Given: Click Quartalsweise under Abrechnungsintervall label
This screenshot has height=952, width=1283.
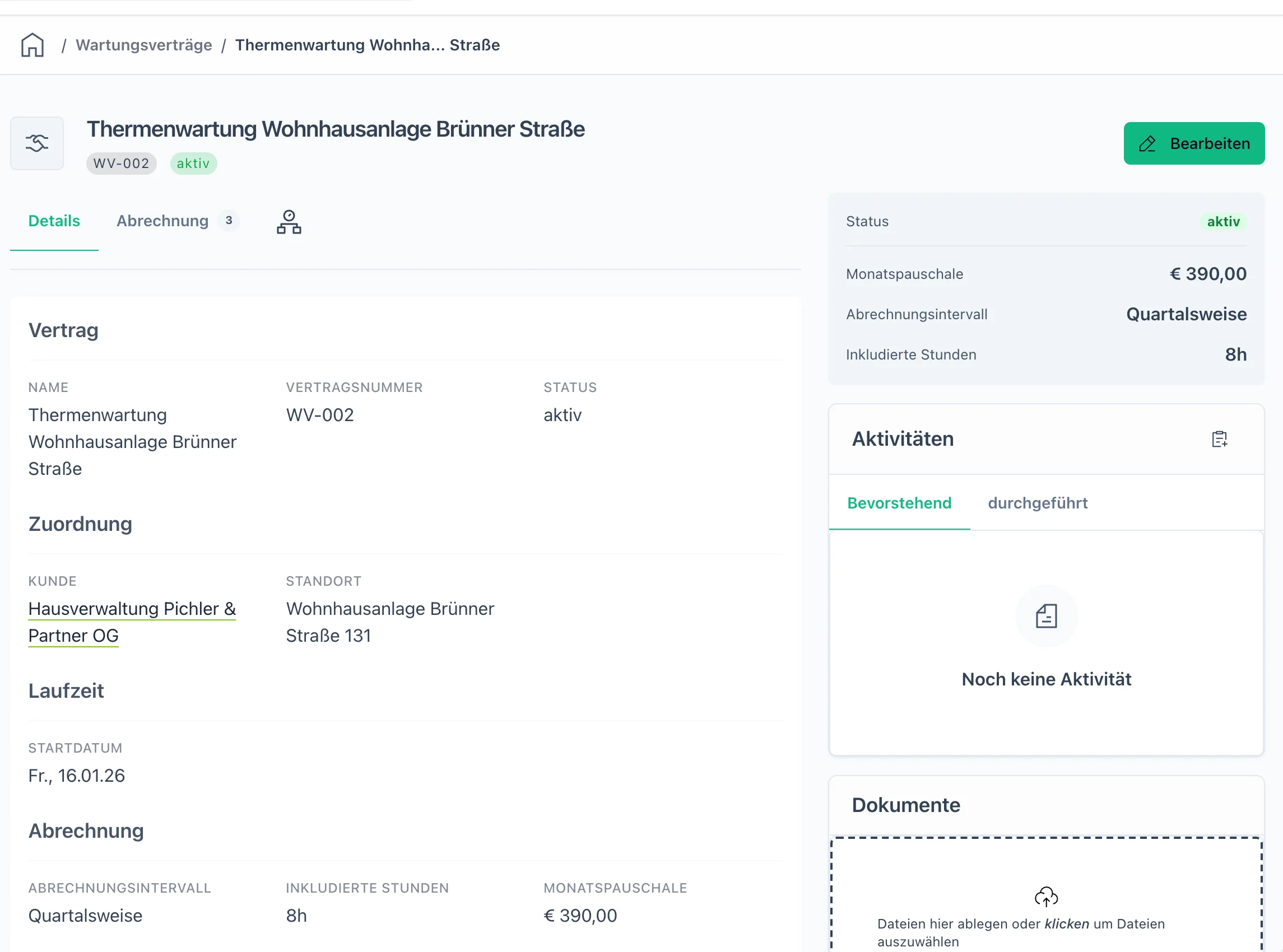Looking at the screenshot, I should click(x=85, y=916).
